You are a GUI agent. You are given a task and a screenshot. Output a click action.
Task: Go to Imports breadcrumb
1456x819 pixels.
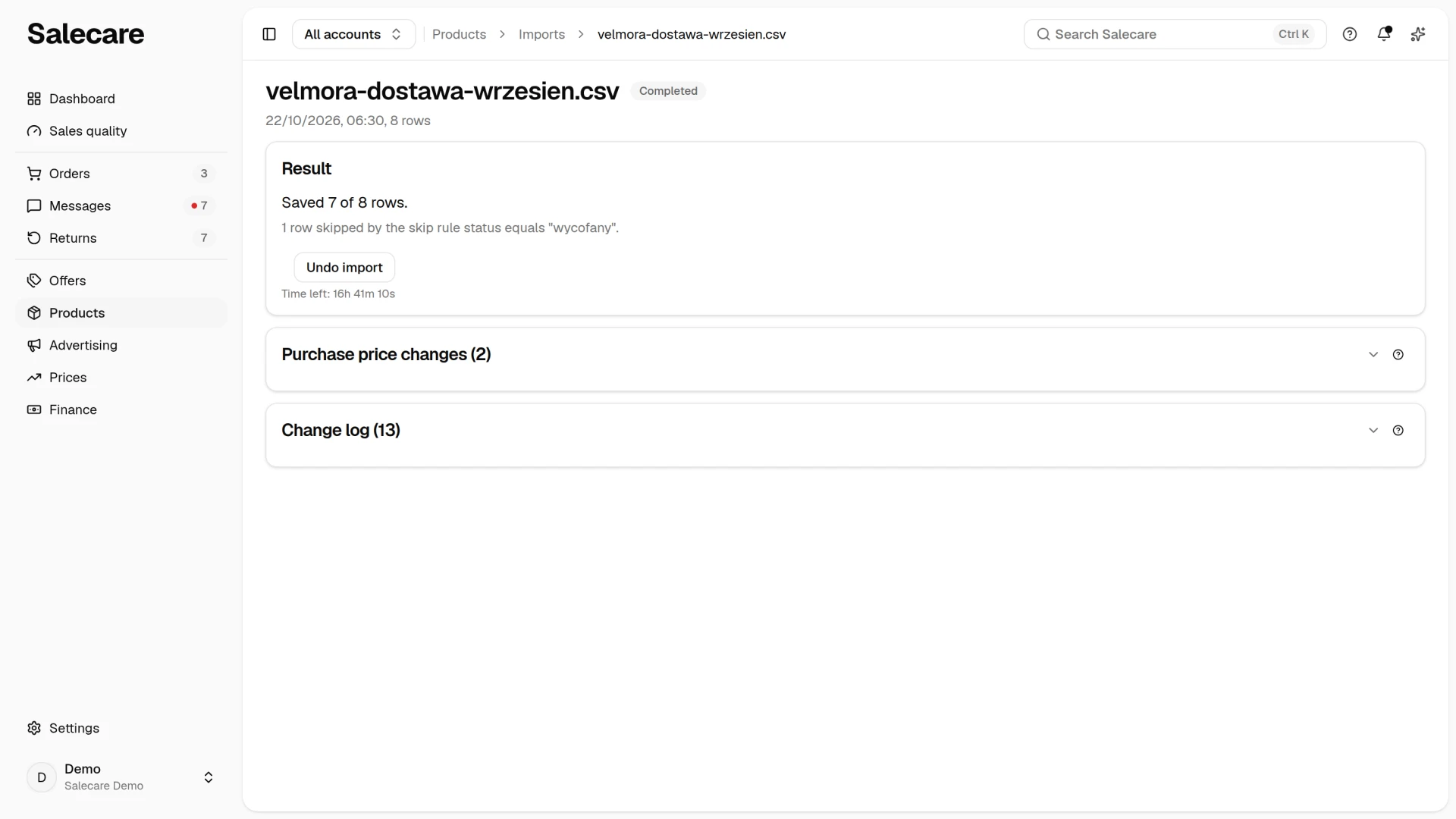click(541, 34)
